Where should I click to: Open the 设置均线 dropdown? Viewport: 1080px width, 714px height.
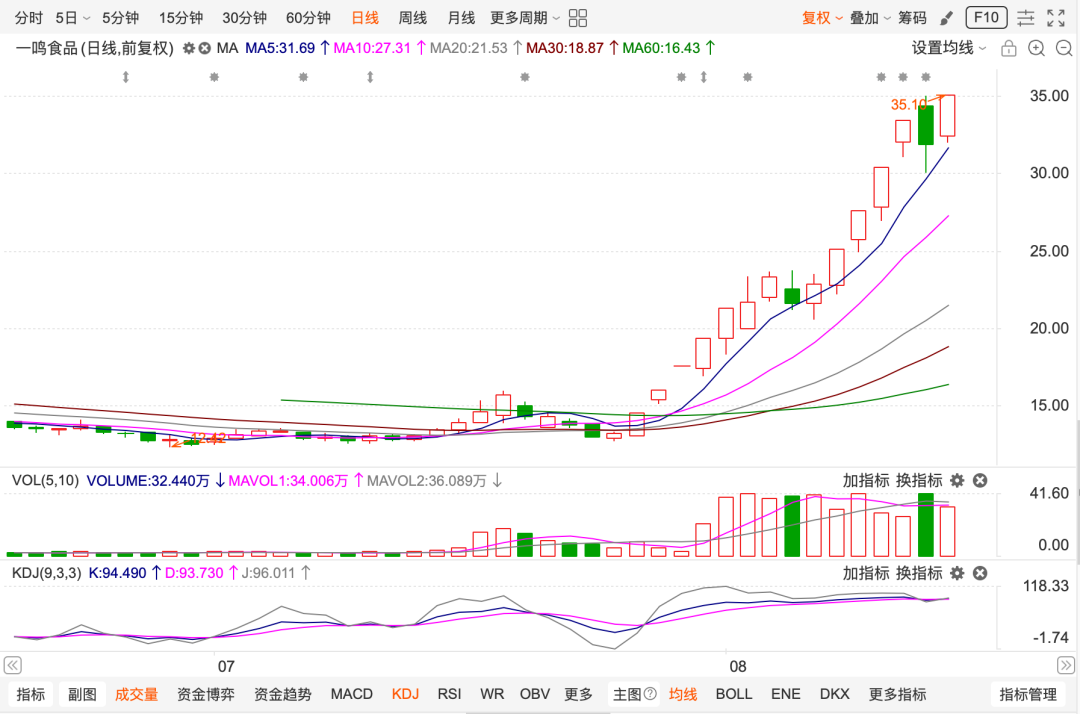[x=949, y=48]
